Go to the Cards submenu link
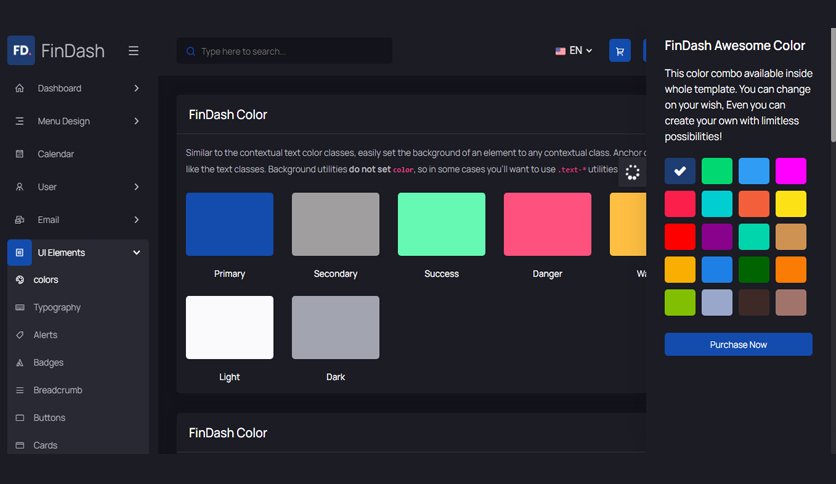The image size is (836, 484). coord(45,445)
